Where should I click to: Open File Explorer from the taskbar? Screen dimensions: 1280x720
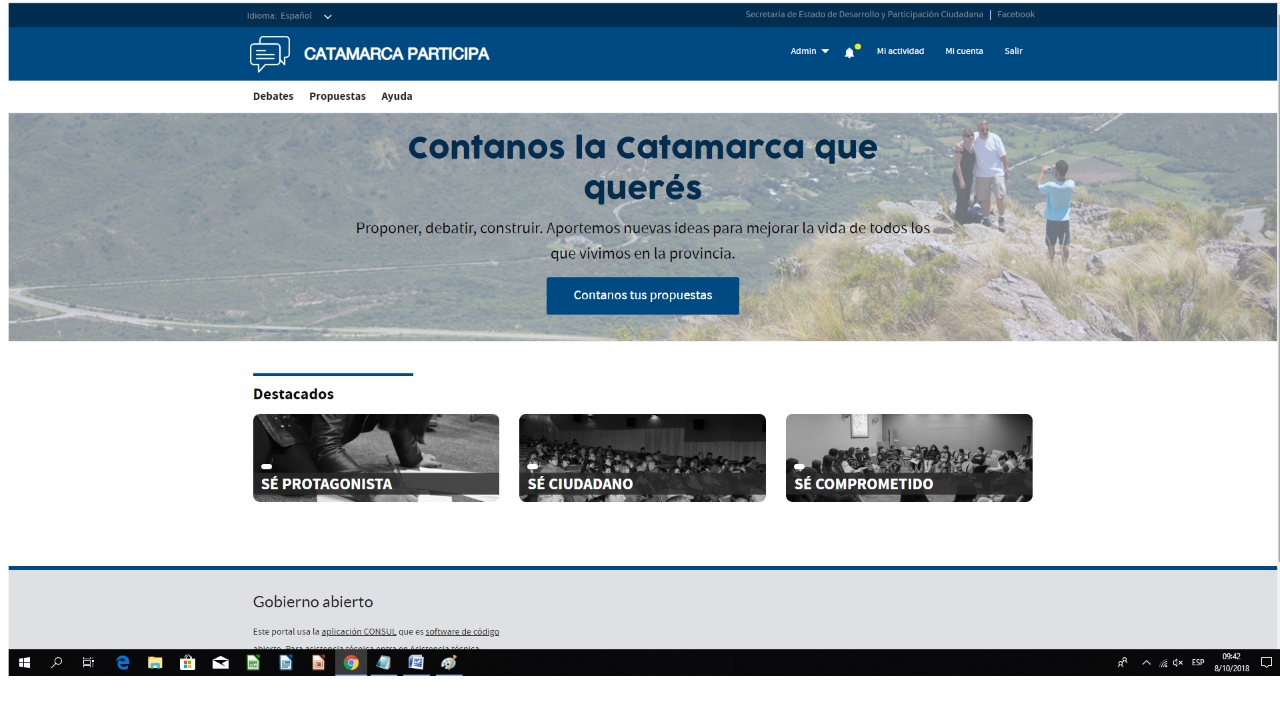[155, 663]
